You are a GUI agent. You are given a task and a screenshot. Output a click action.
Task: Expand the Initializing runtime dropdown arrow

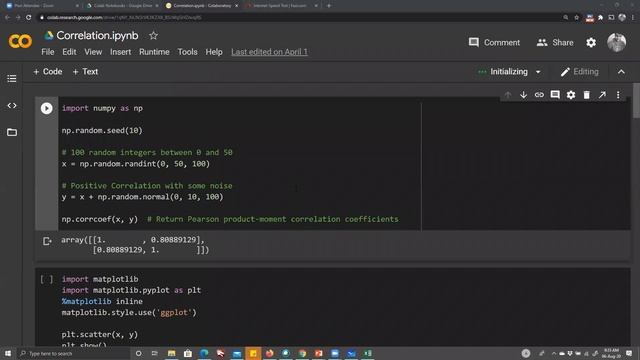tap(538, 72)
